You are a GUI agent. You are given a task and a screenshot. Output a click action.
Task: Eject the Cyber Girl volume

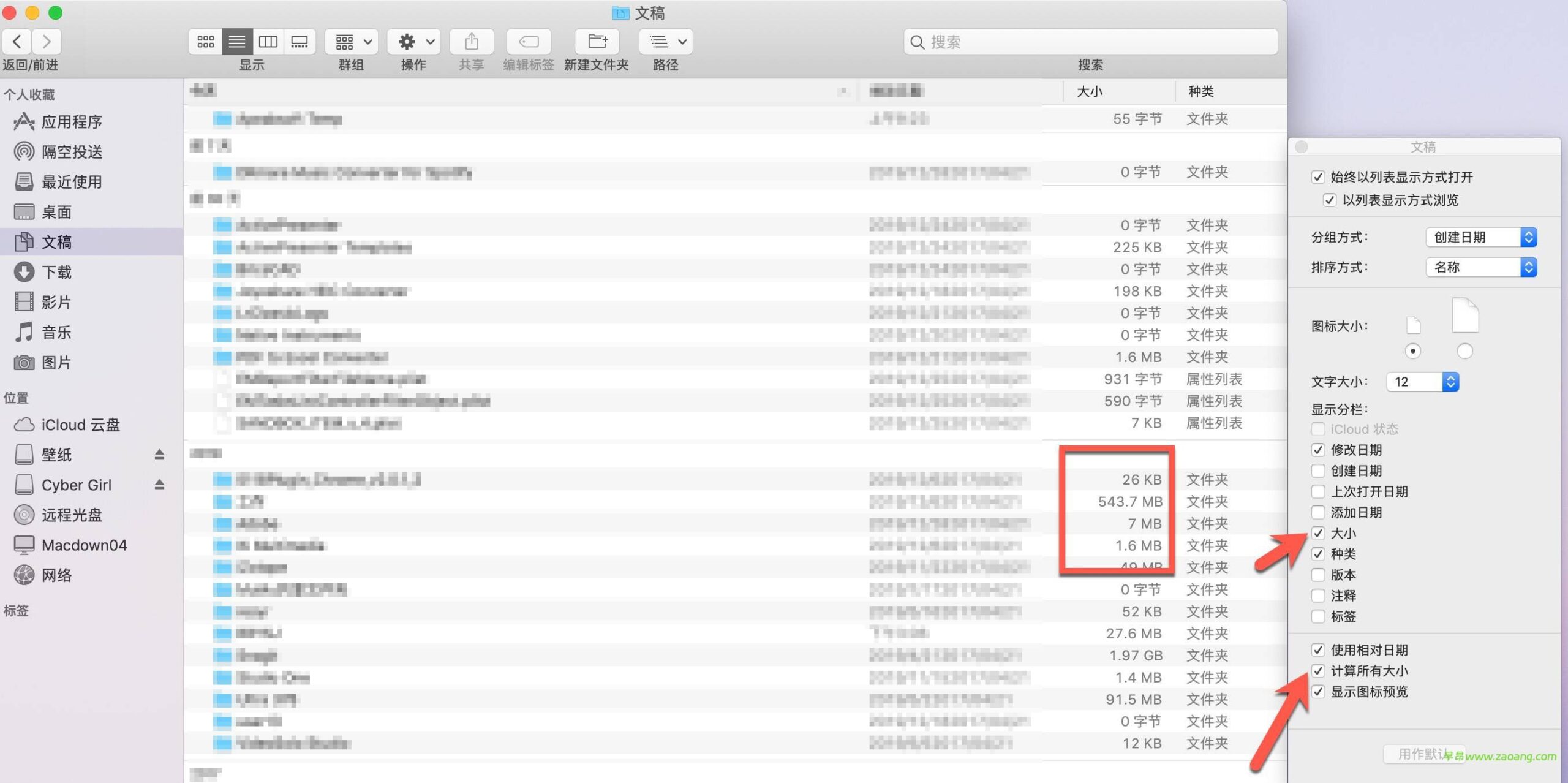[x=159, y=485]
